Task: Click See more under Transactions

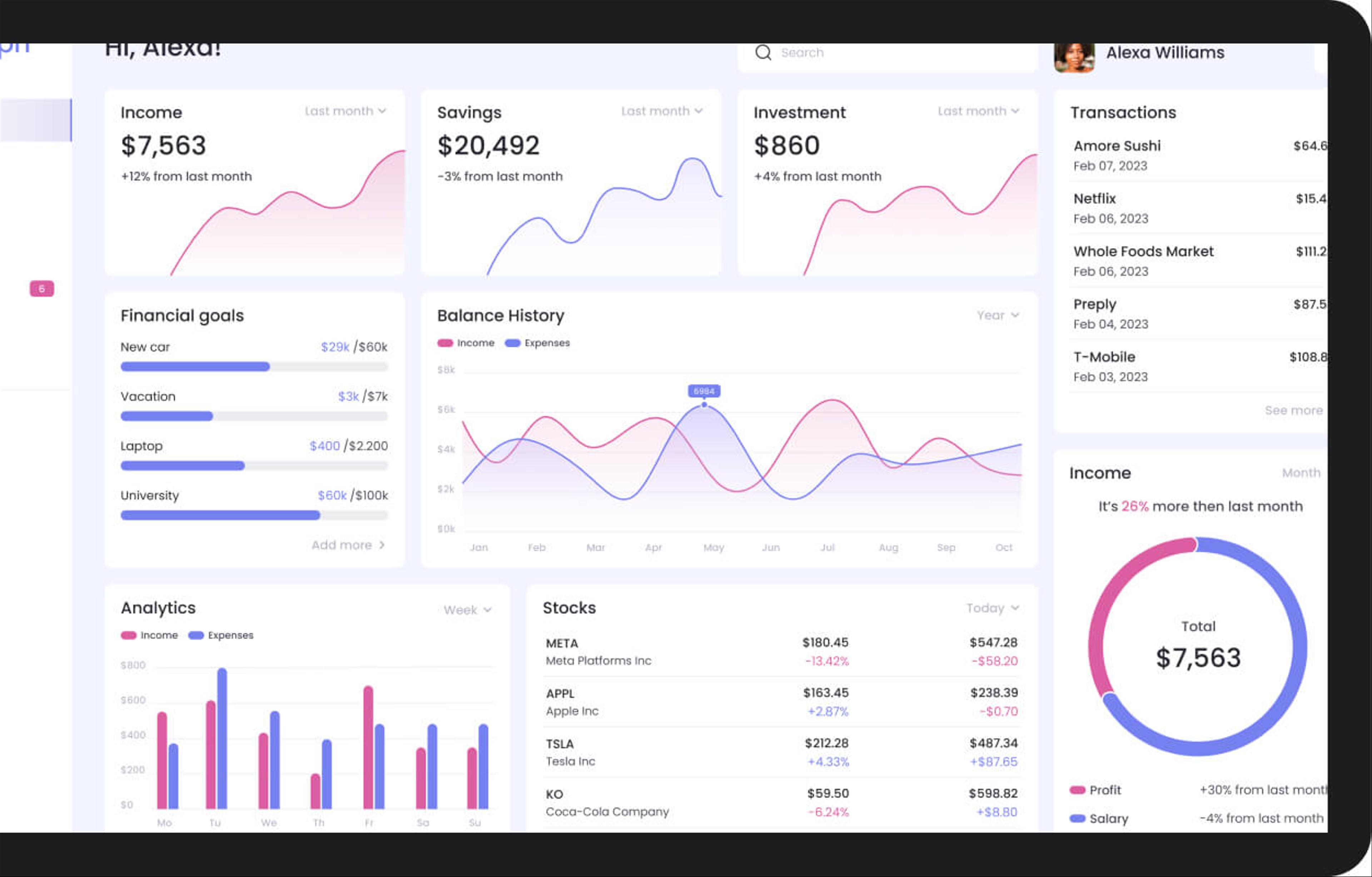Action: [x=1293, y=410]
